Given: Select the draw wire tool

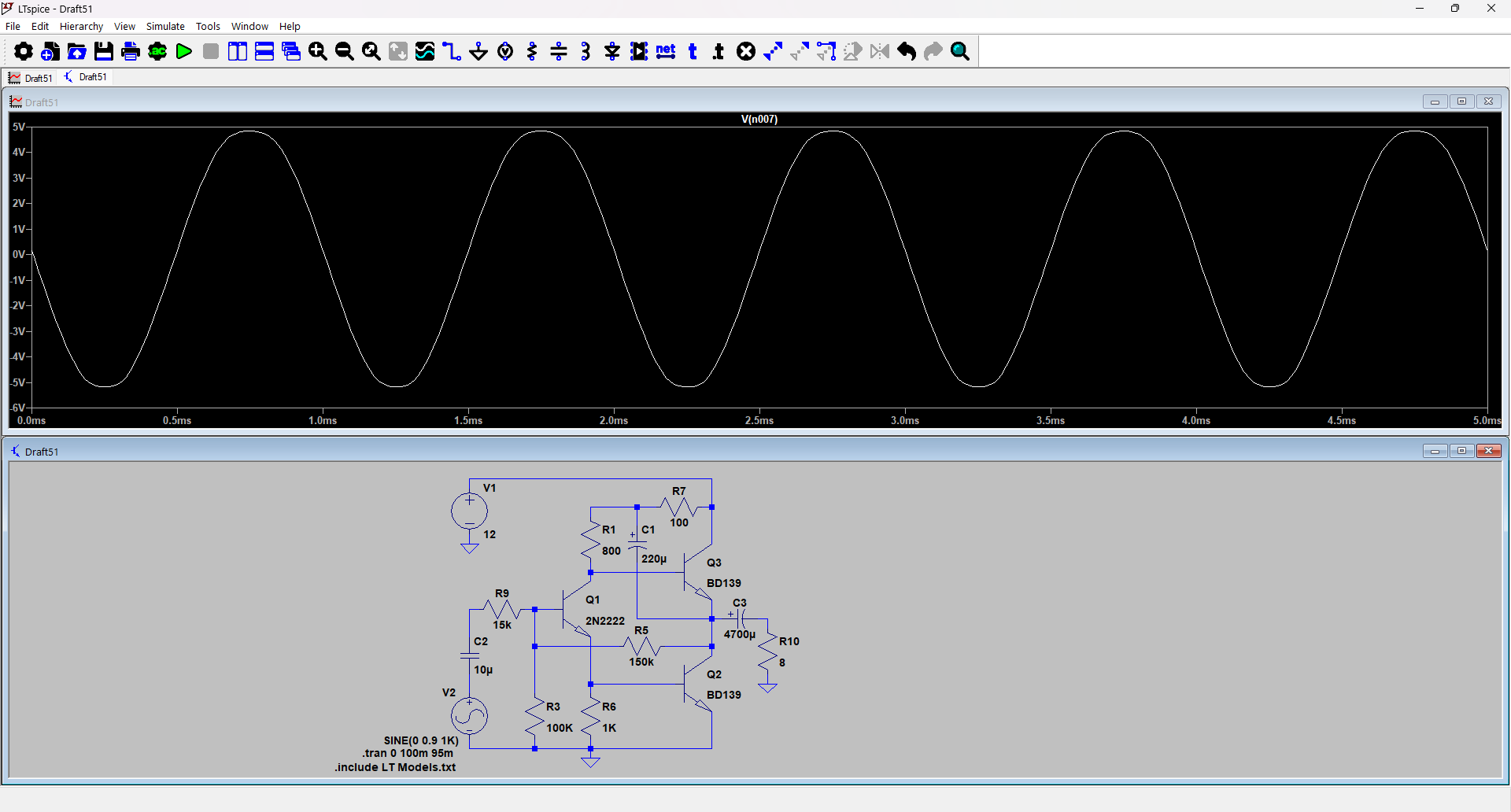Looking at the screenshot, I should click(452, 52).
